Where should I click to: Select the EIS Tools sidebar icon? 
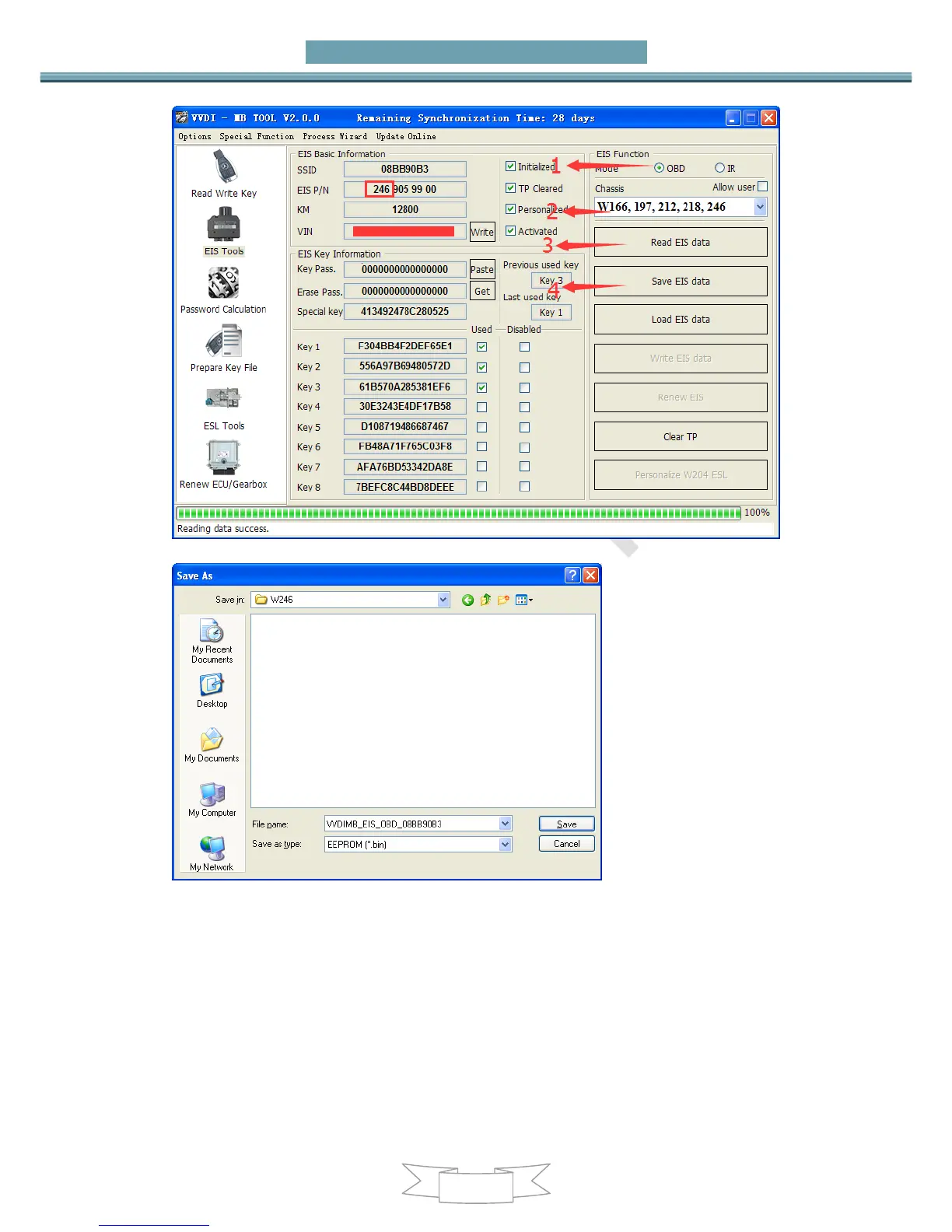(223, 226)
